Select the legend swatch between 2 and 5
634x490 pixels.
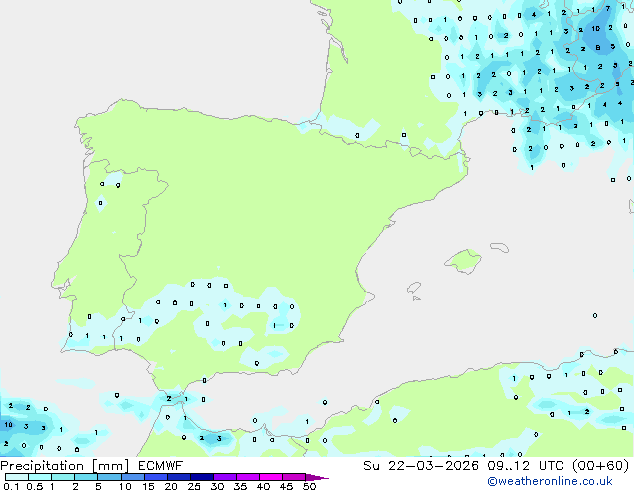tap(86, 477)
